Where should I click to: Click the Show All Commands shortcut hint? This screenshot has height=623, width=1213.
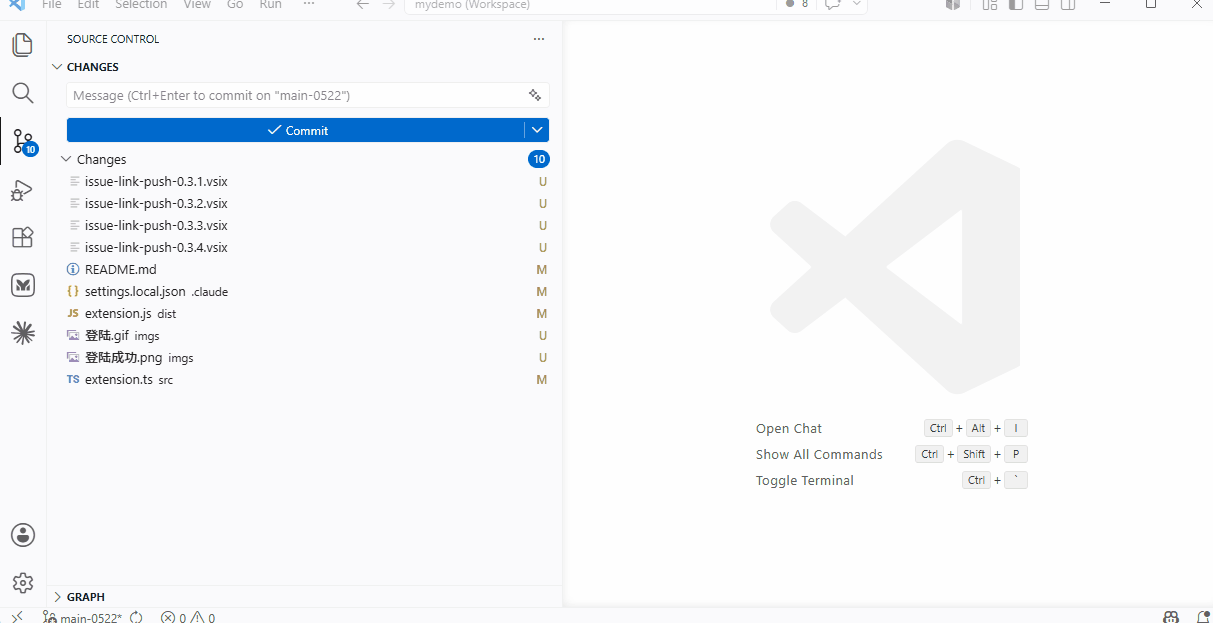pyautogui.click(x=891, y=454)
